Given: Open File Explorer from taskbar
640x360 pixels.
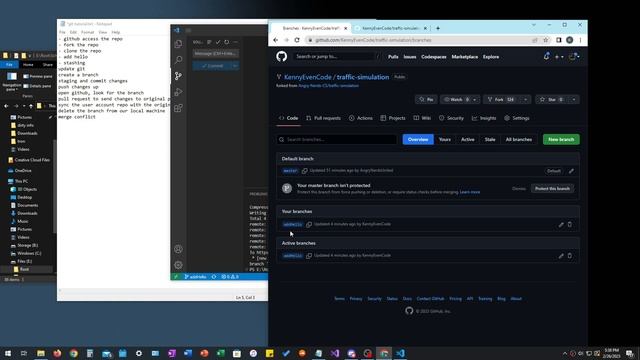Looking at the screenshot, I should (x=41, y=353).
